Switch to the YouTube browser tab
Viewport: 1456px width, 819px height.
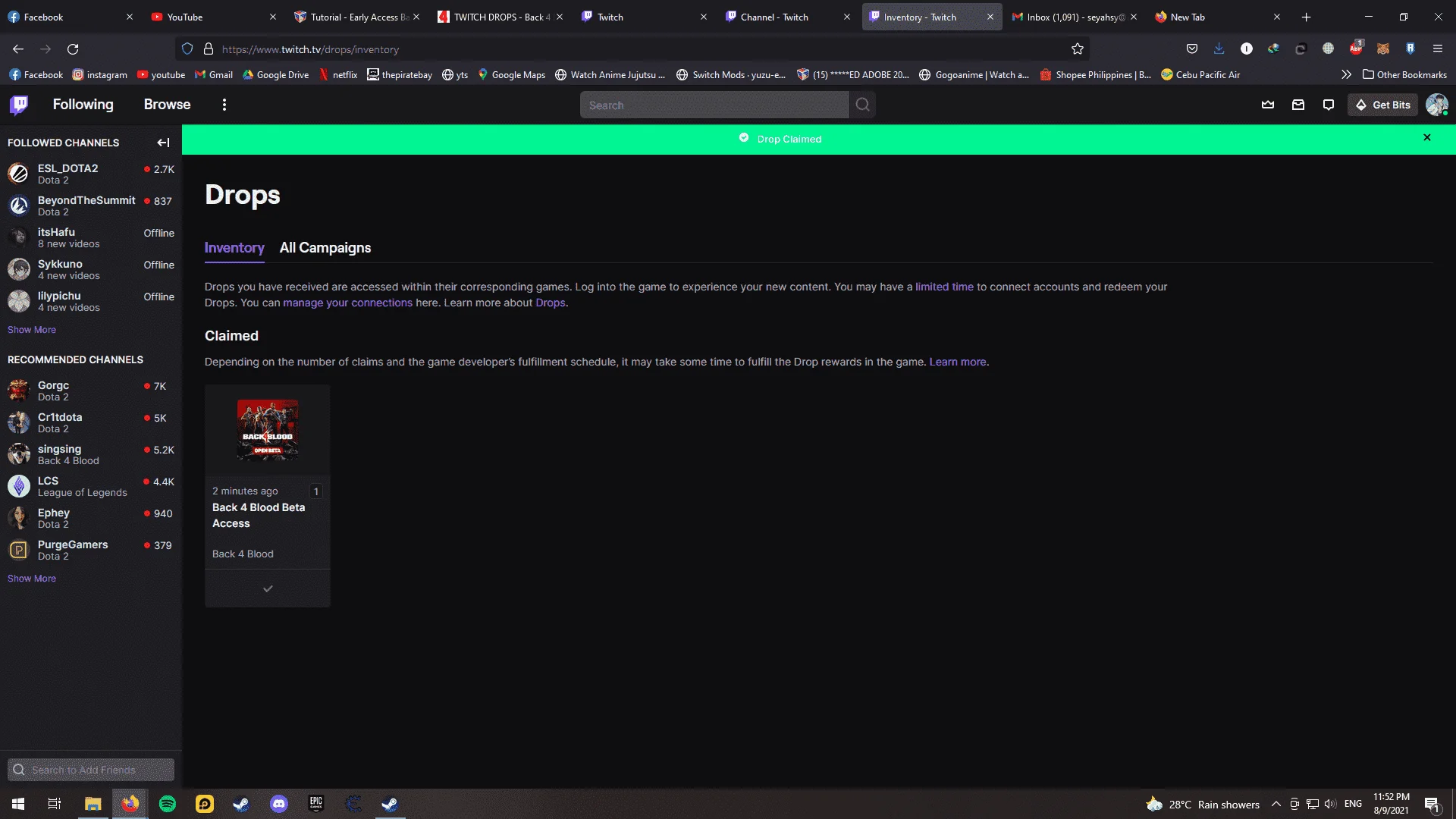click(214, 17)
